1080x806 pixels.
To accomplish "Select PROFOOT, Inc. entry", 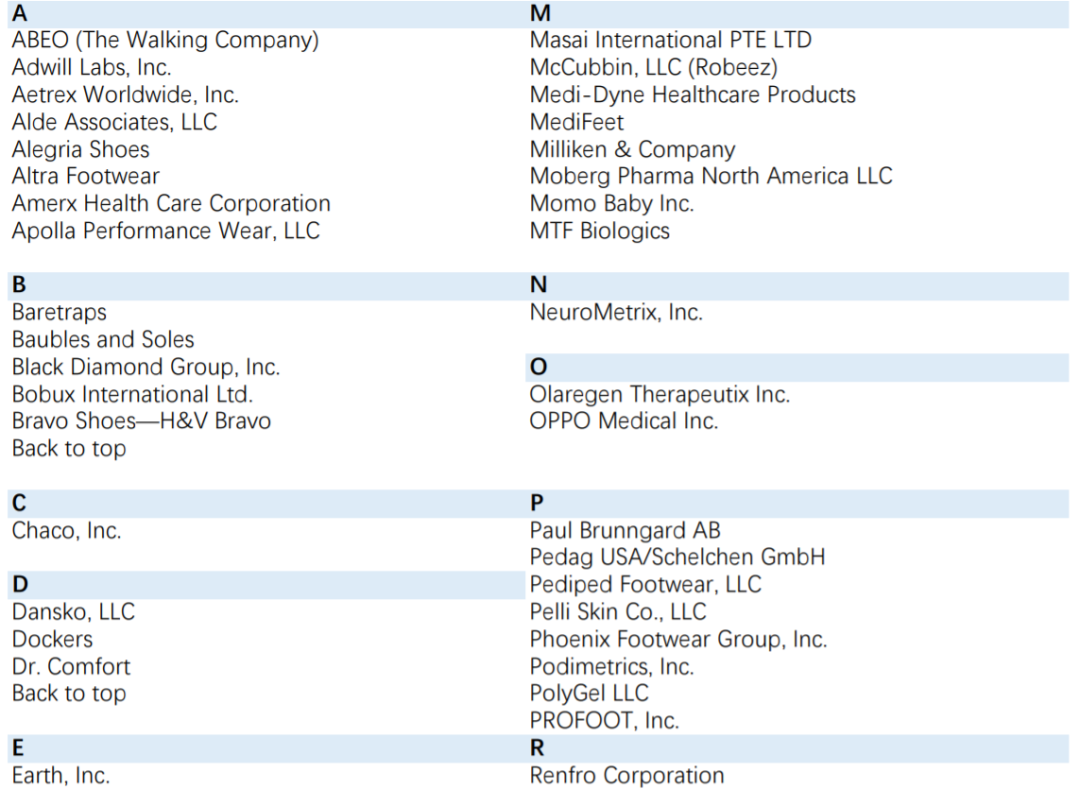I will click(x=605, y=721).
